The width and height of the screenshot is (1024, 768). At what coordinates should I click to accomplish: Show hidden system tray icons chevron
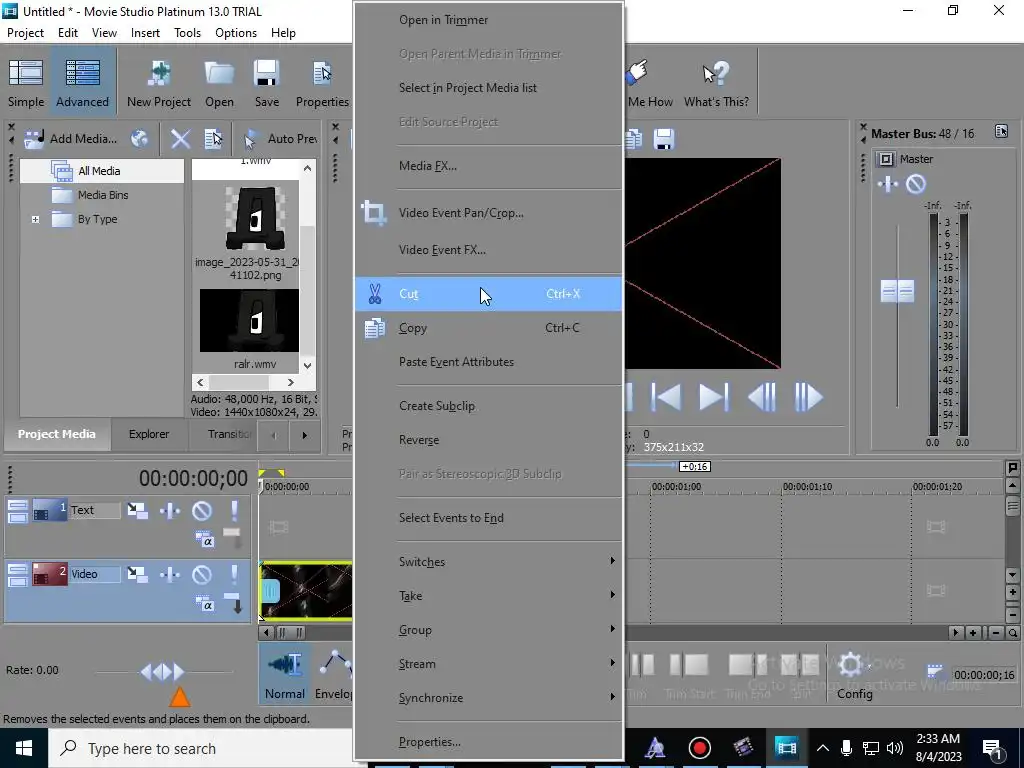(823, 748)
